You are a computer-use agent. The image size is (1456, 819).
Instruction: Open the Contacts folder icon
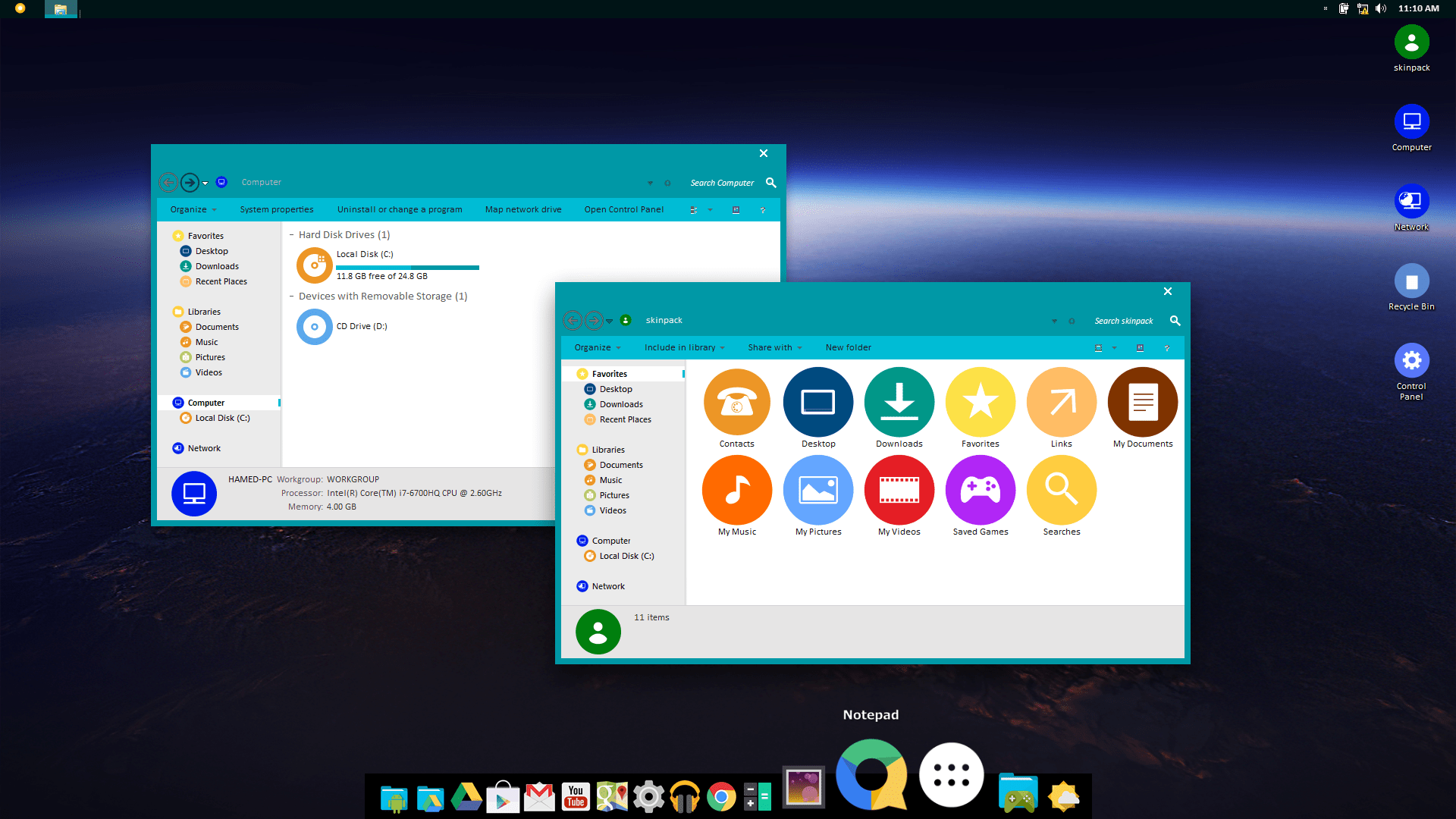pos(736,403)
